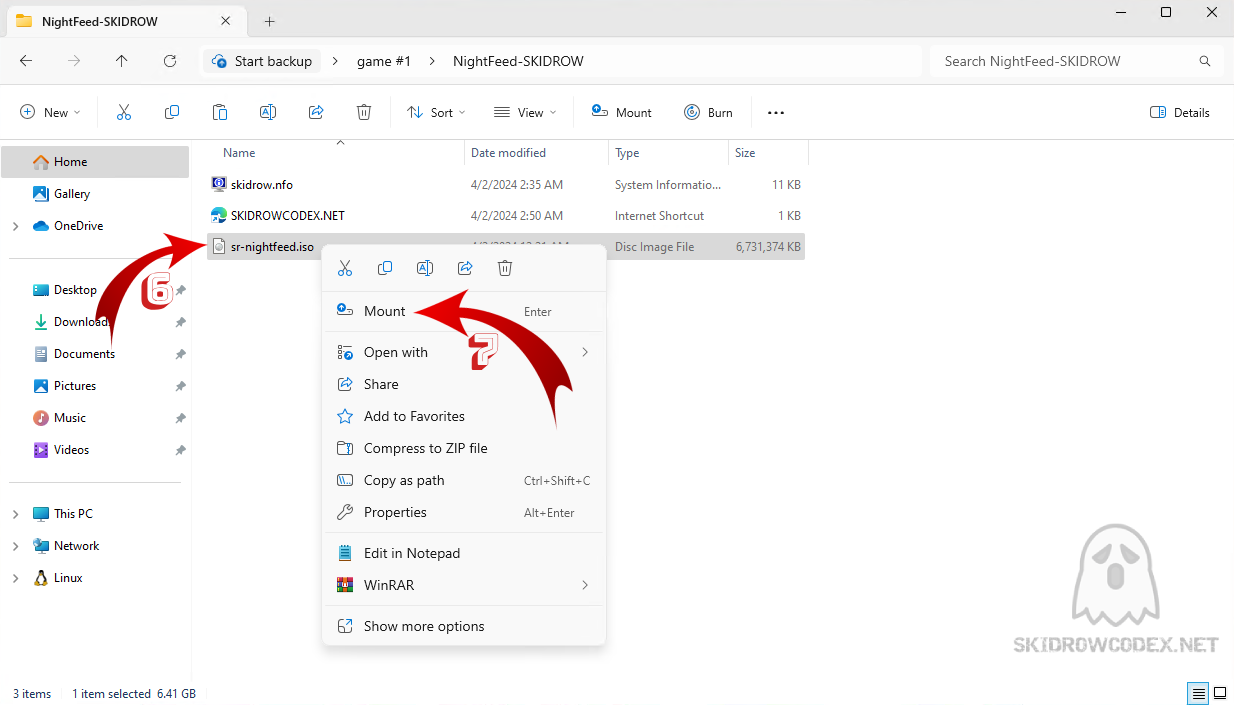
Task: Click the Share icon in the context menu
Action: 465,268
